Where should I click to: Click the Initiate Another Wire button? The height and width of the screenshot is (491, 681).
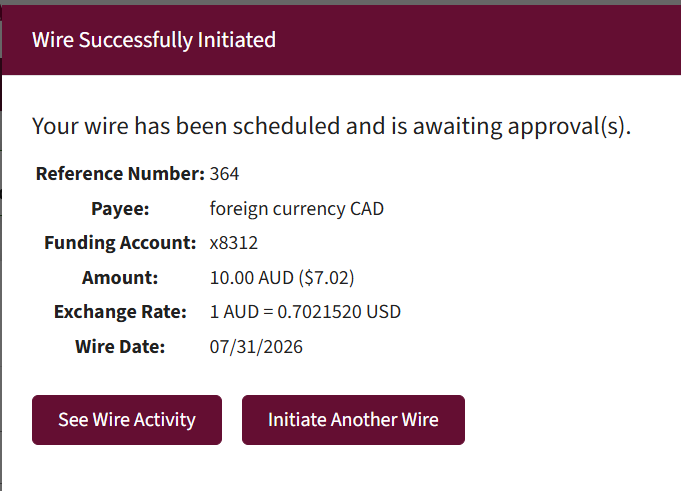pyautogui.click(x=353, y=420)
